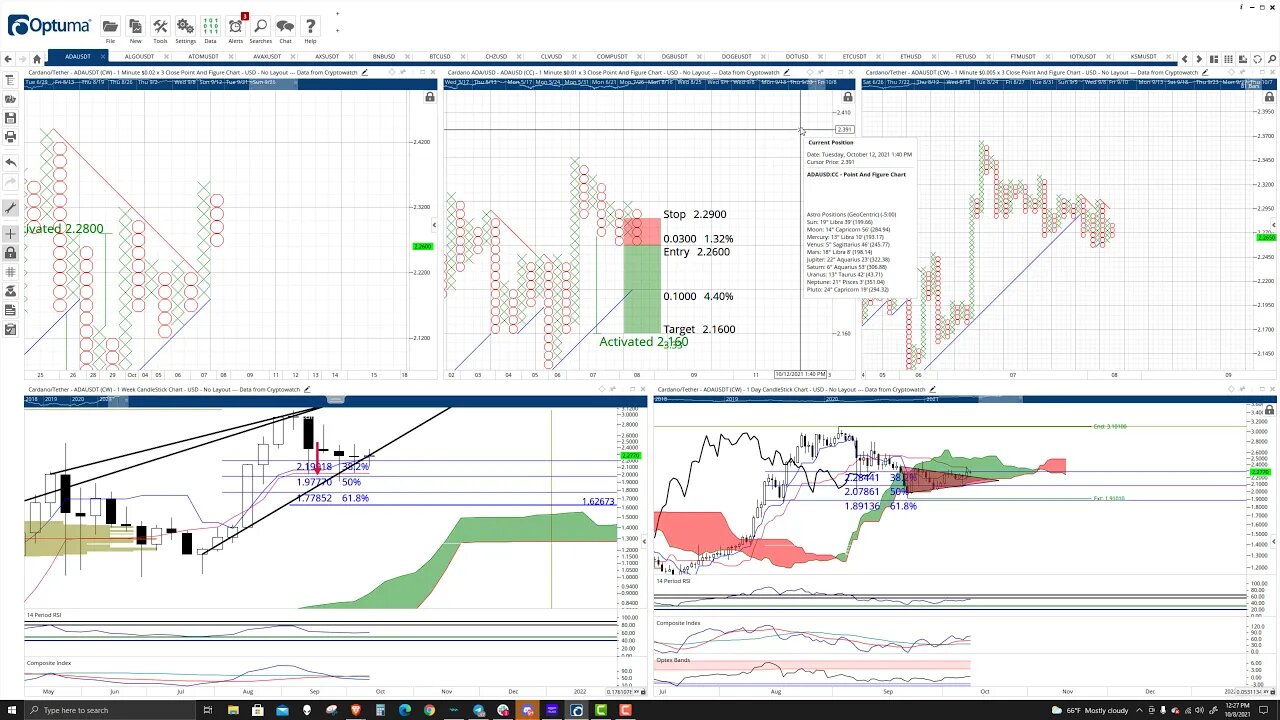Edit title of first ADAUSDT chart pencil

(x=364, y=72)
